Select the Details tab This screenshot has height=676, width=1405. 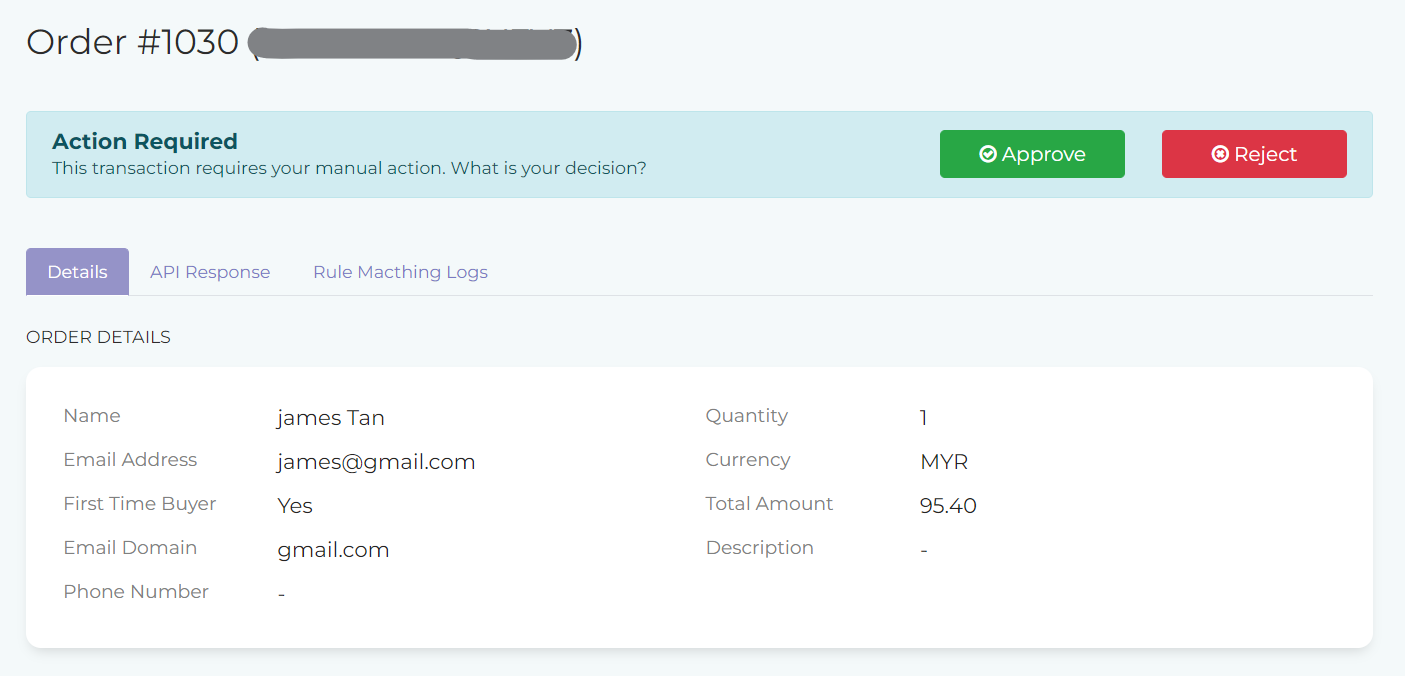77,272
